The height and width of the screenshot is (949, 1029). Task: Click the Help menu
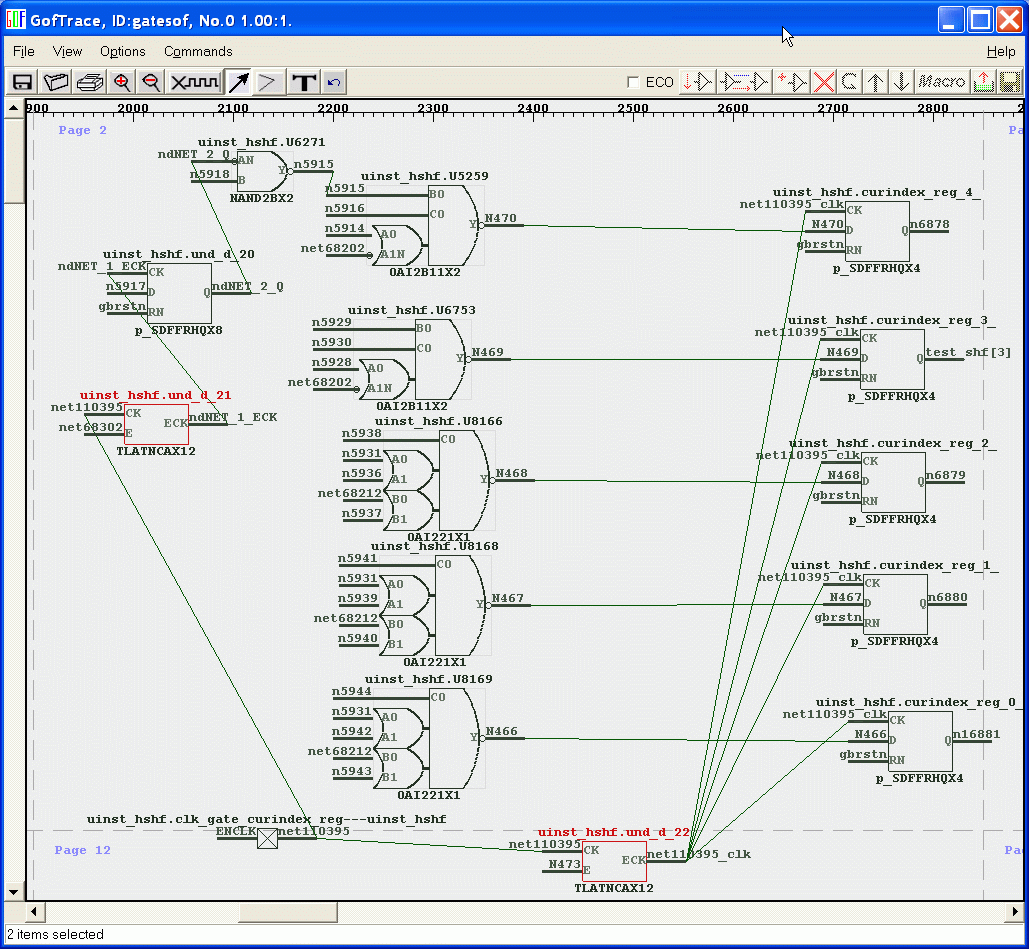click(x=1000, y=51)
